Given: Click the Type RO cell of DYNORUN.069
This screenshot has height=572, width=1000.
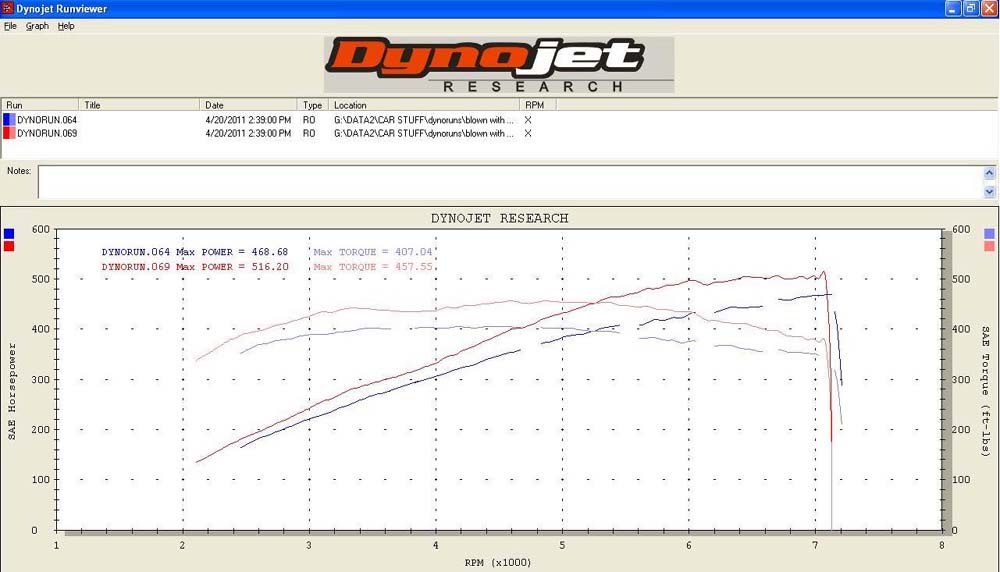Looking at the screenshot, I should [x=309, y=133].
